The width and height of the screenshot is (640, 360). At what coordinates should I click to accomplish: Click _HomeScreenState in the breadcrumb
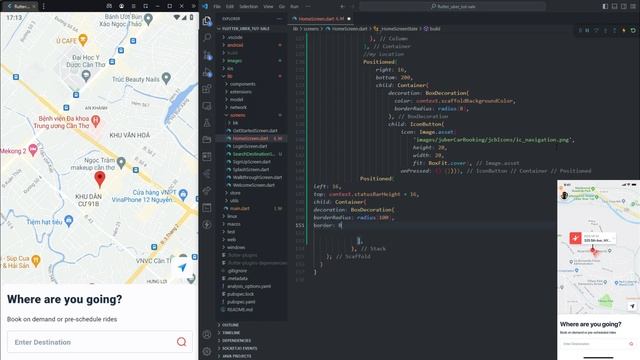tap(399, 29)
